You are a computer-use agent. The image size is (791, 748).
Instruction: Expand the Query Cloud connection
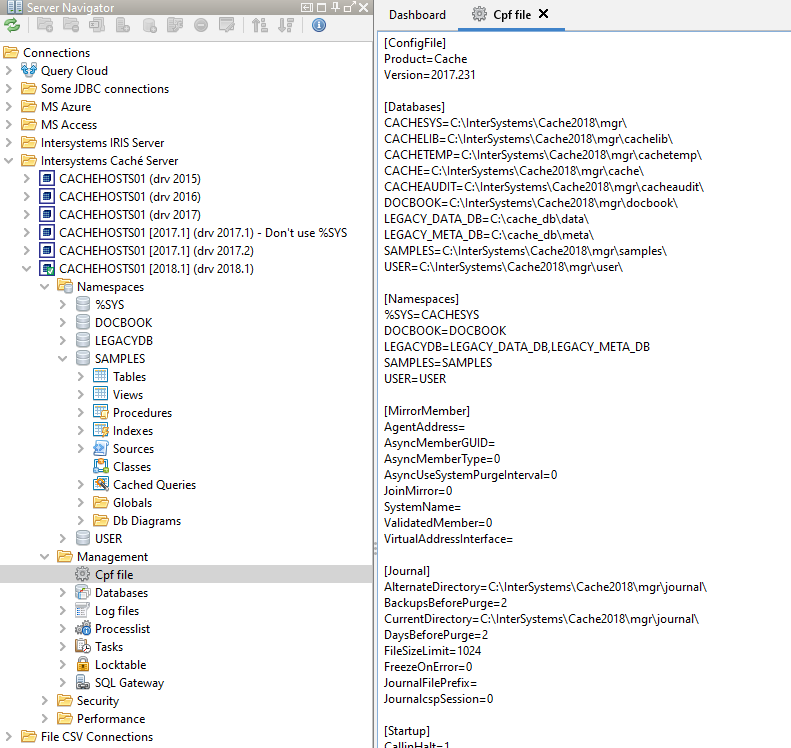9,71
